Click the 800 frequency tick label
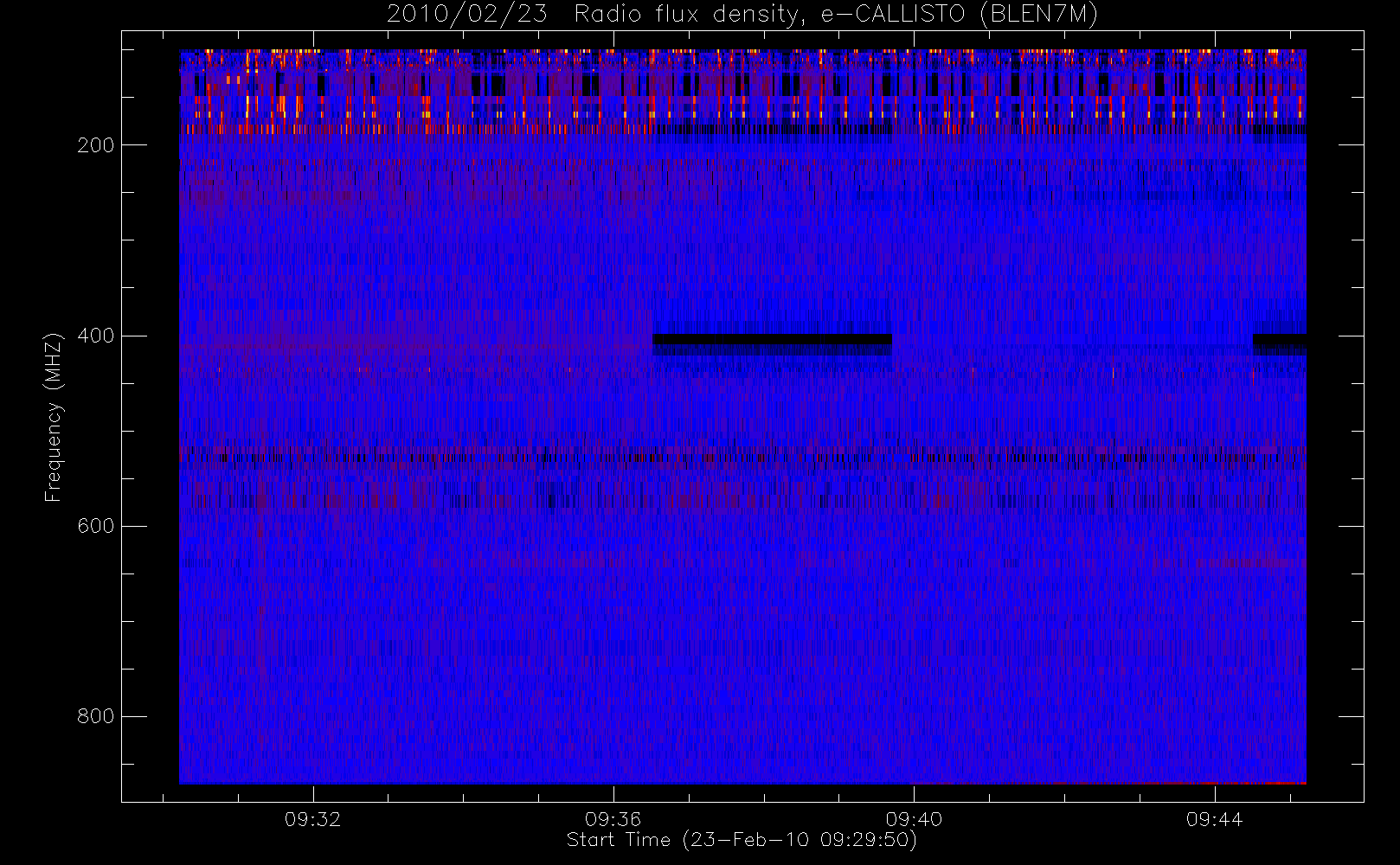1400x865 pixels. point(96,716)
